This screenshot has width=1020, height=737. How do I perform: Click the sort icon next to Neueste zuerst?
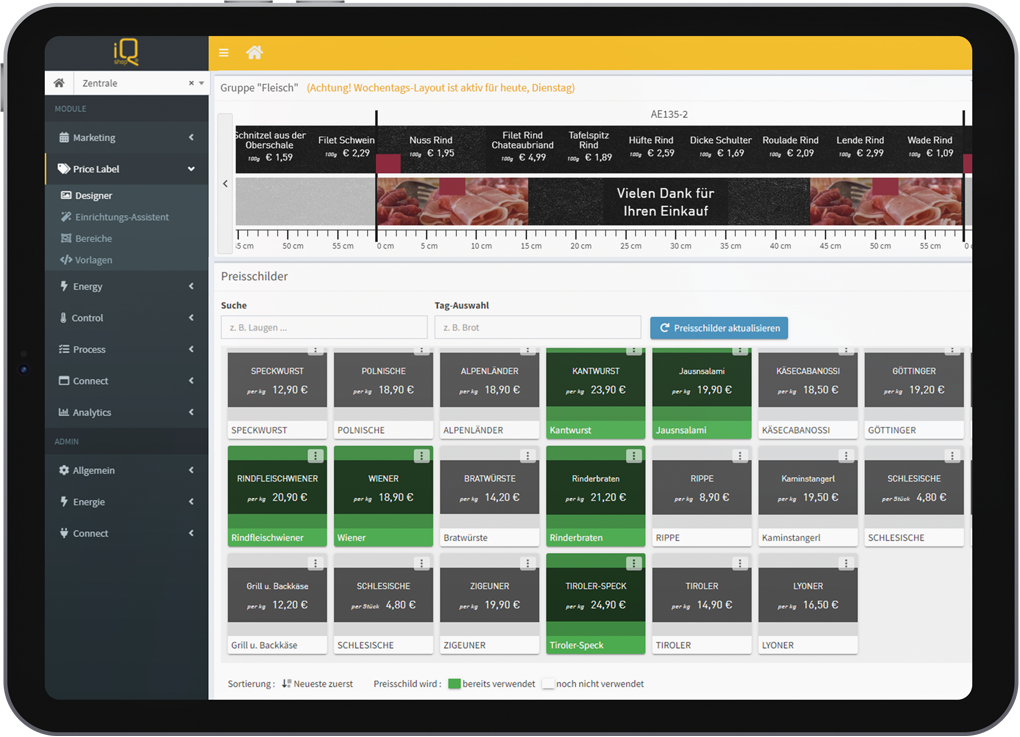pos(286,684)
